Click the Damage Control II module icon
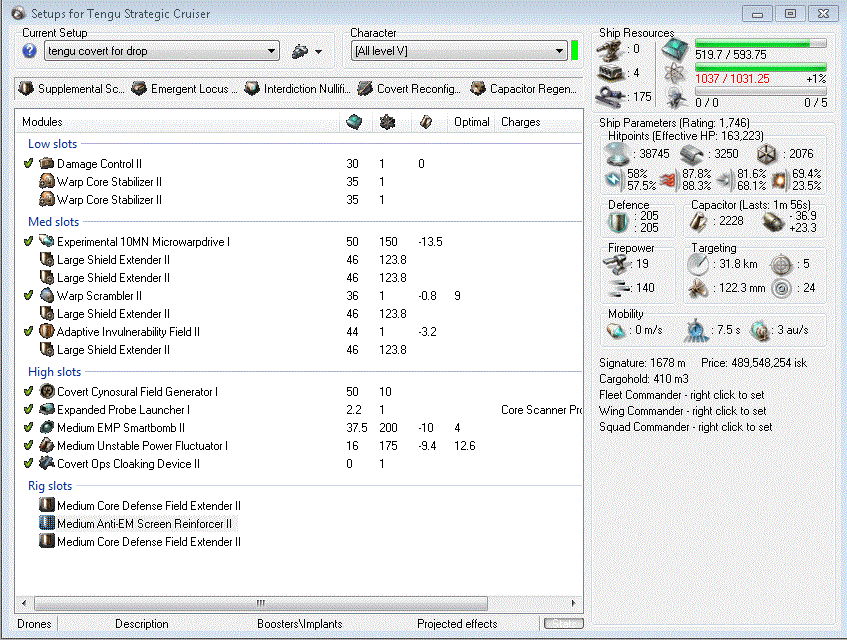Viewport: 847px width, 640px height. 47,163
